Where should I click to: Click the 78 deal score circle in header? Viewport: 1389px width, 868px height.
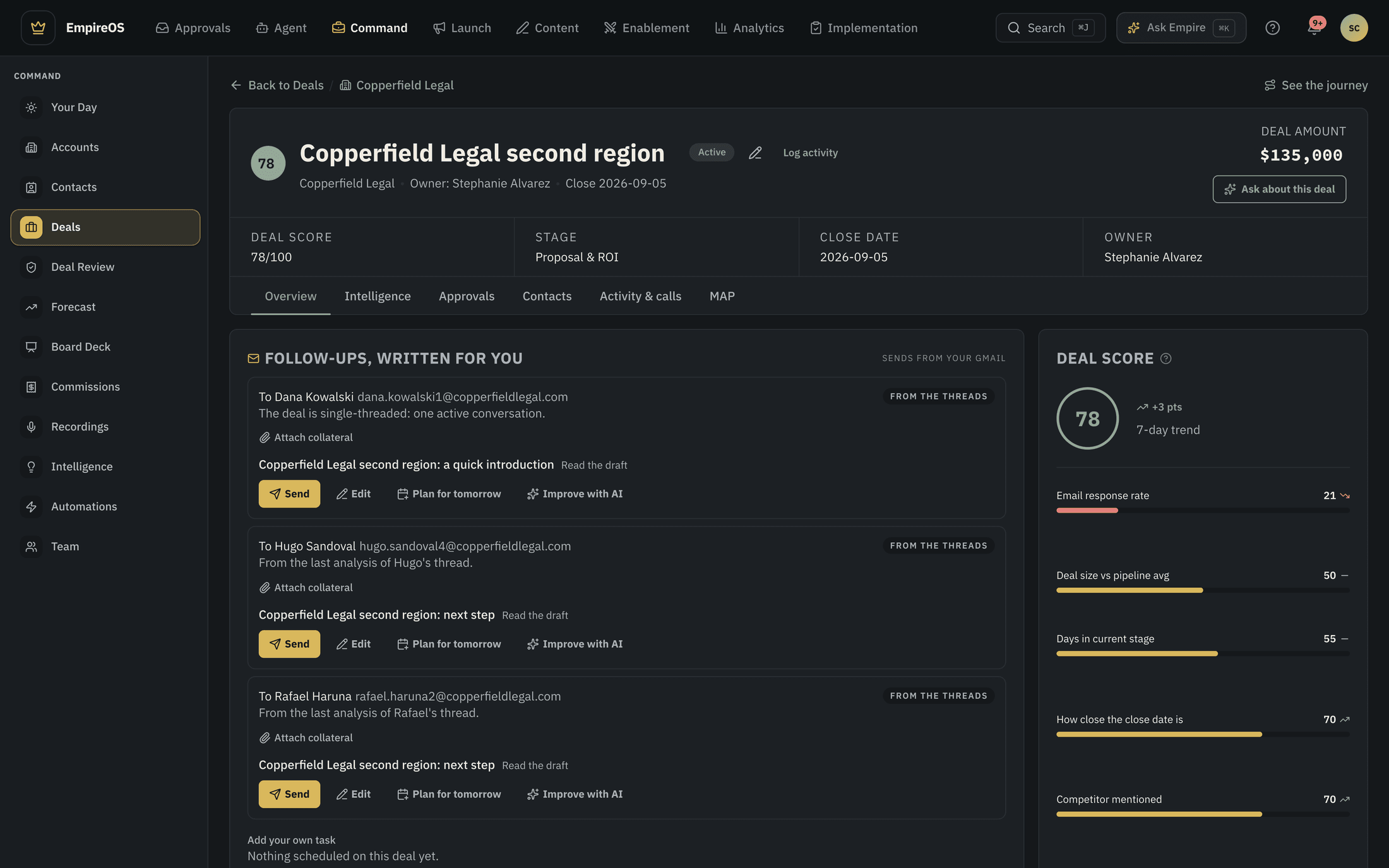[268, 163]
